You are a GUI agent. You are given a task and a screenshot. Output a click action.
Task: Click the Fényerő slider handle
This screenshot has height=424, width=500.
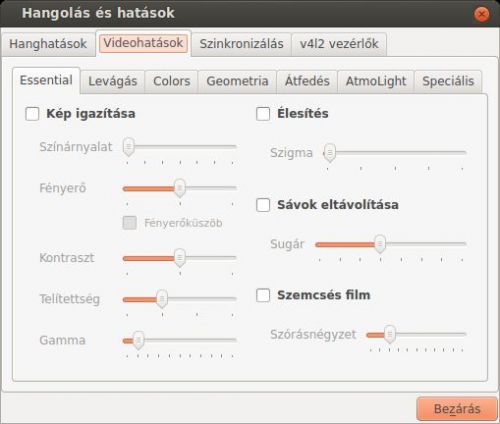(180, 188)
